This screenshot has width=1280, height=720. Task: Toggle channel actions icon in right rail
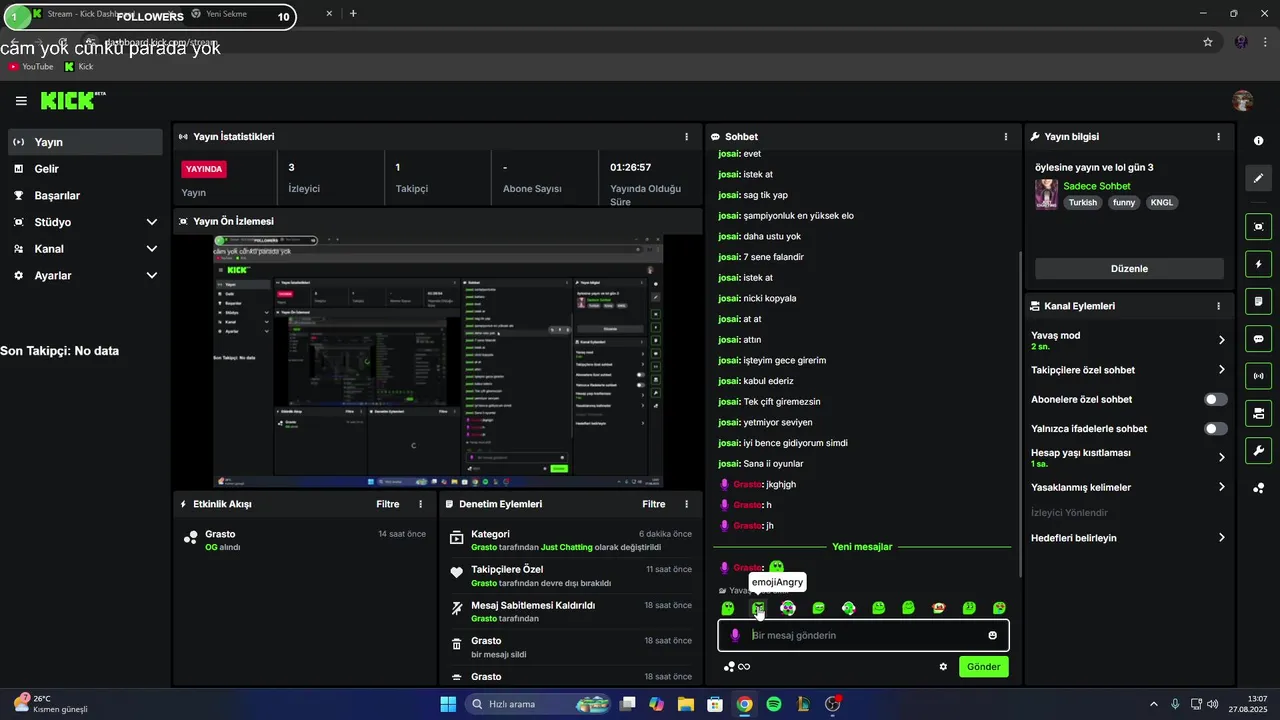(1259, 413)
